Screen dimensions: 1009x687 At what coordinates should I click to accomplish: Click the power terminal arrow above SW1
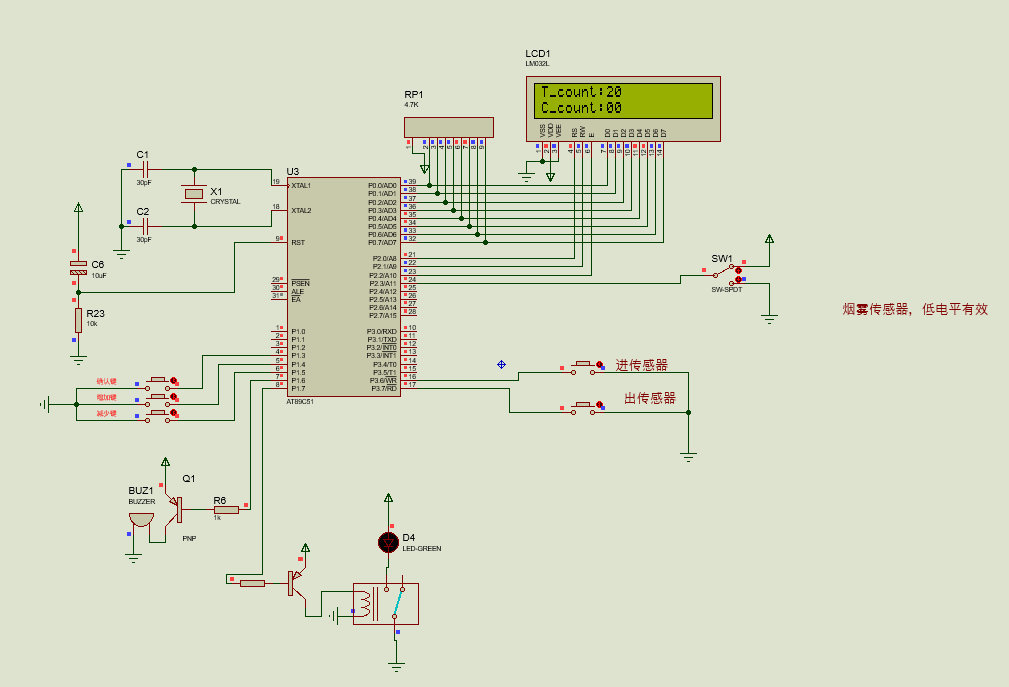coord(770,239)
